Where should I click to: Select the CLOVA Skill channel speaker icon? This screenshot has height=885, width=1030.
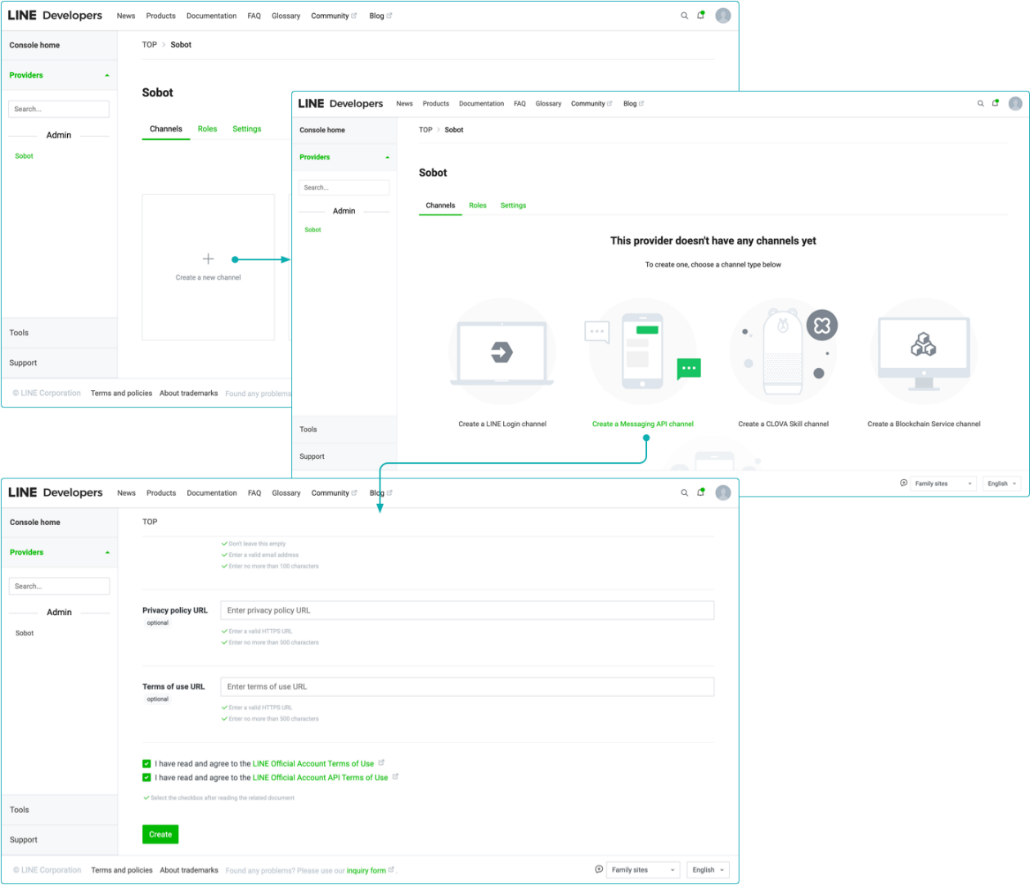pos(782,352)
